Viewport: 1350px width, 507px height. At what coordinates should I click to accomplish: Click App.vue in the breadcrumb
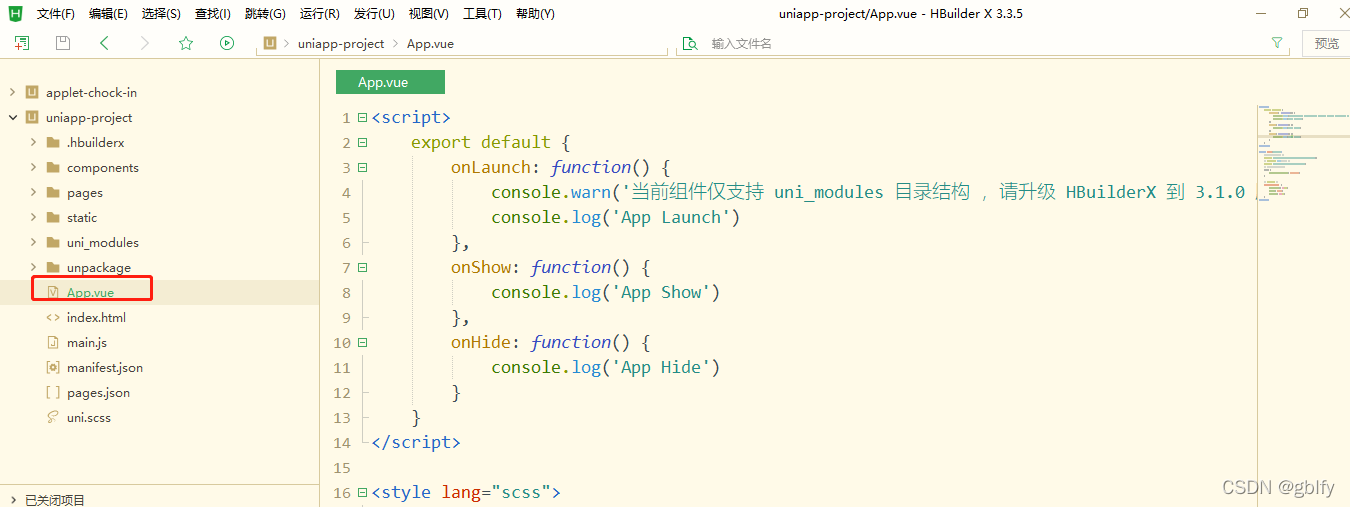click(x=430, y=43)
